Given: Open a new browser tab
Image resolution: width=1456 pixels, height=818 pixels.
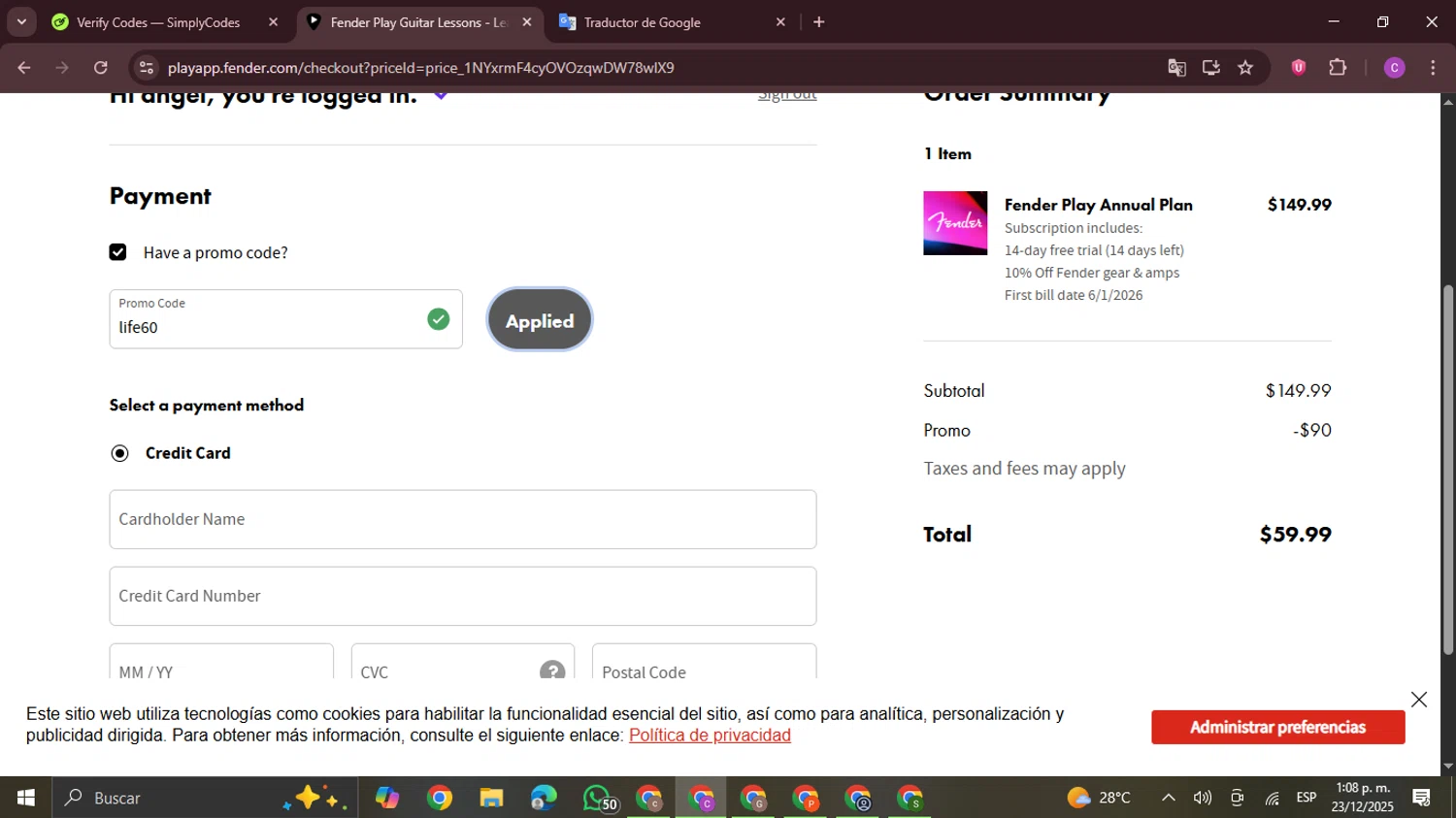Looking at the screenshot, I should pos(819,22).
